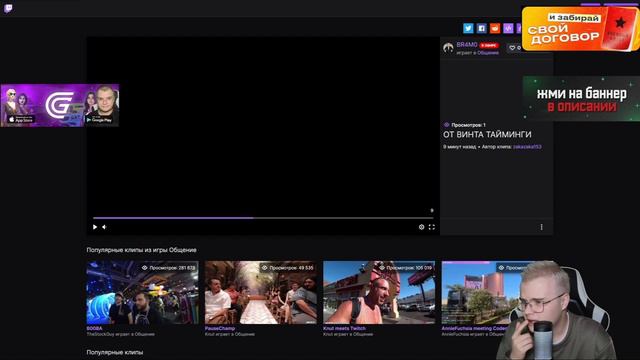The width and height of the screenshot is (640, 360).
Task: Share clip via Facebook icon
Action: click(482, 28)
